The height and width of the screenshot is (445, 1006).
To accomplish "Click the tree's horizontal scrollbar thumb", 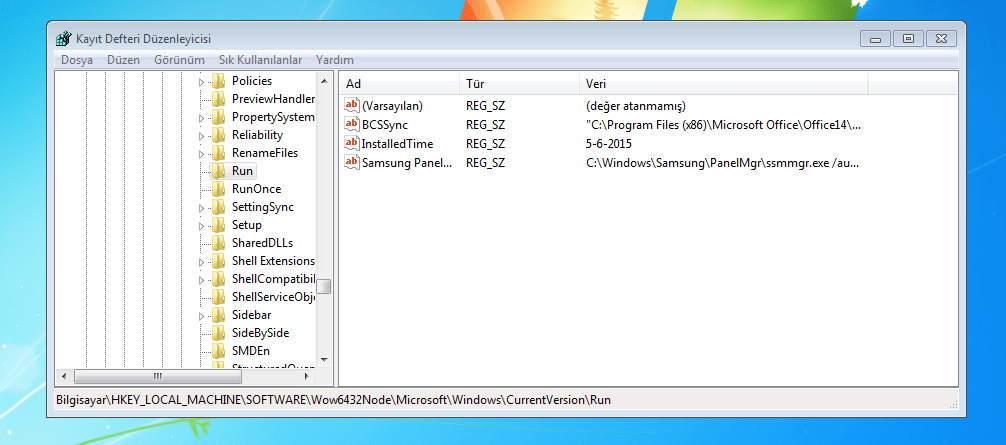I will (x=157, y=376).
